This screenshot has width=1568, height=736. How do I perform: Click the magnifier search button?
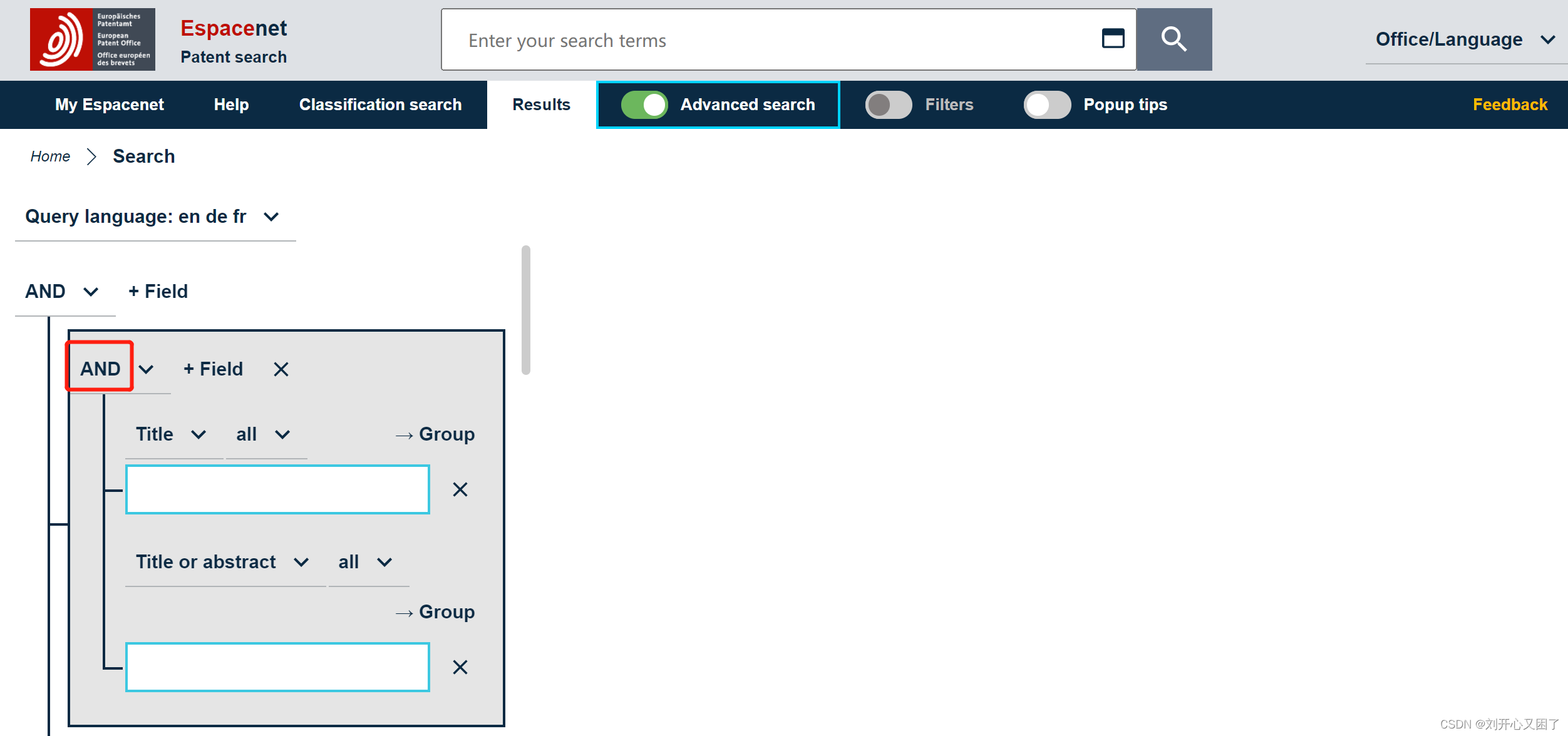click(1173, 39)
